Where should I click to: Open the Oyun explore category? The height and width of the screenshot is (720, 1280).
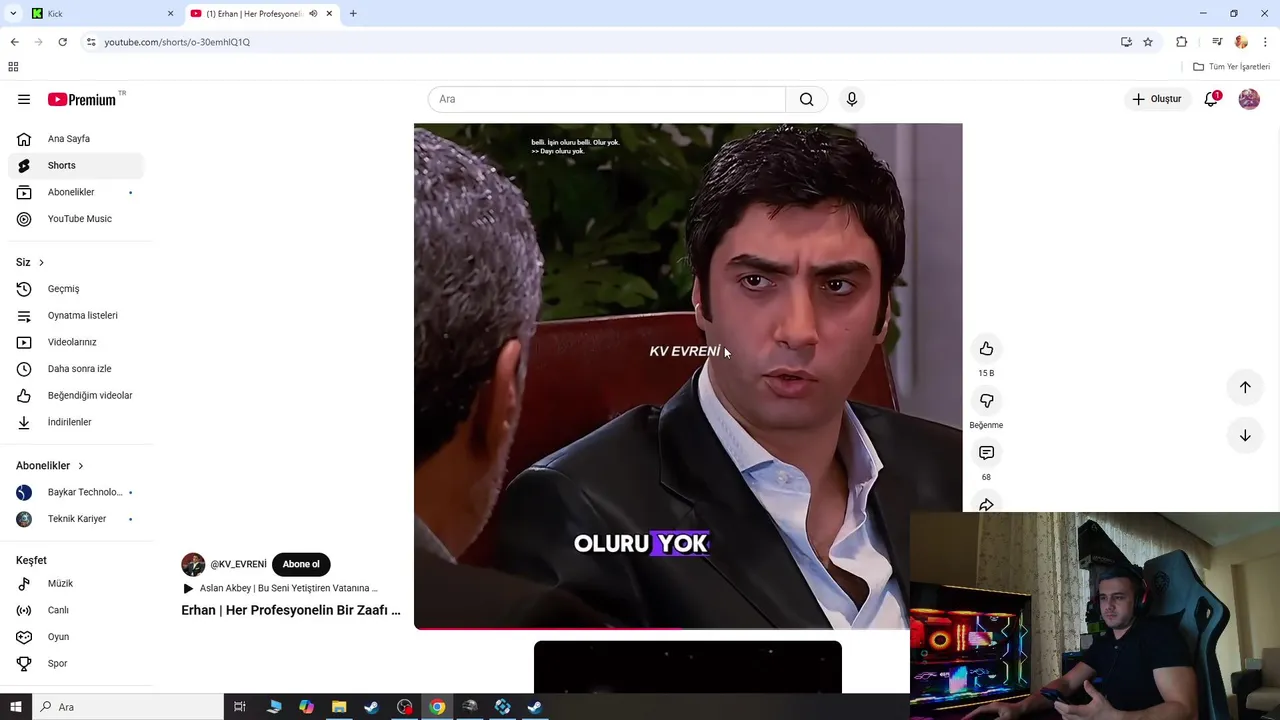pos(76,637)
